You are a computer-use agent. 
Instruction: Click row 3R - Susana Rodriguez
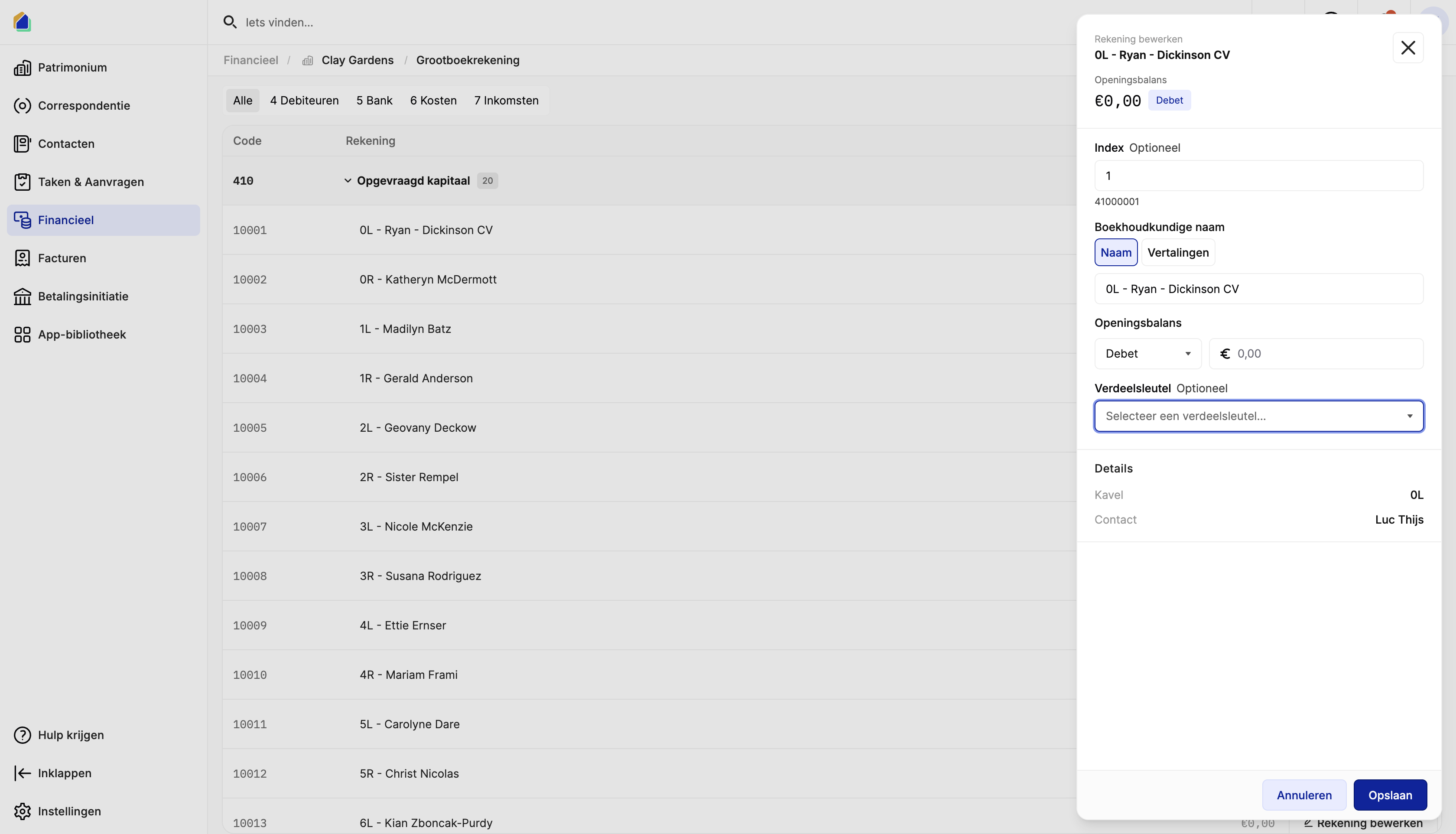(x=649, y=576)
